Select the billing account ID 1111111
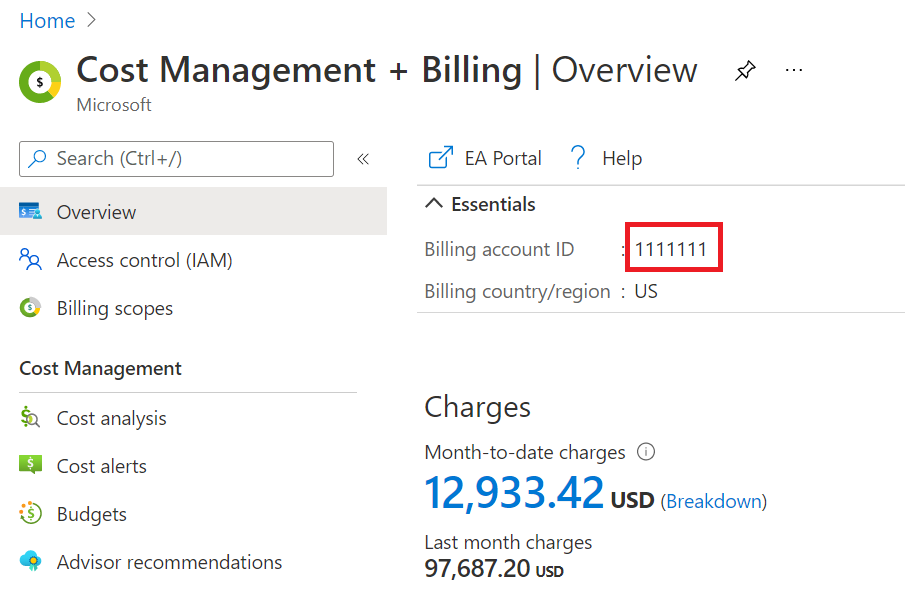The height and width of the screenshot is (594, 905). pos(671,249)
